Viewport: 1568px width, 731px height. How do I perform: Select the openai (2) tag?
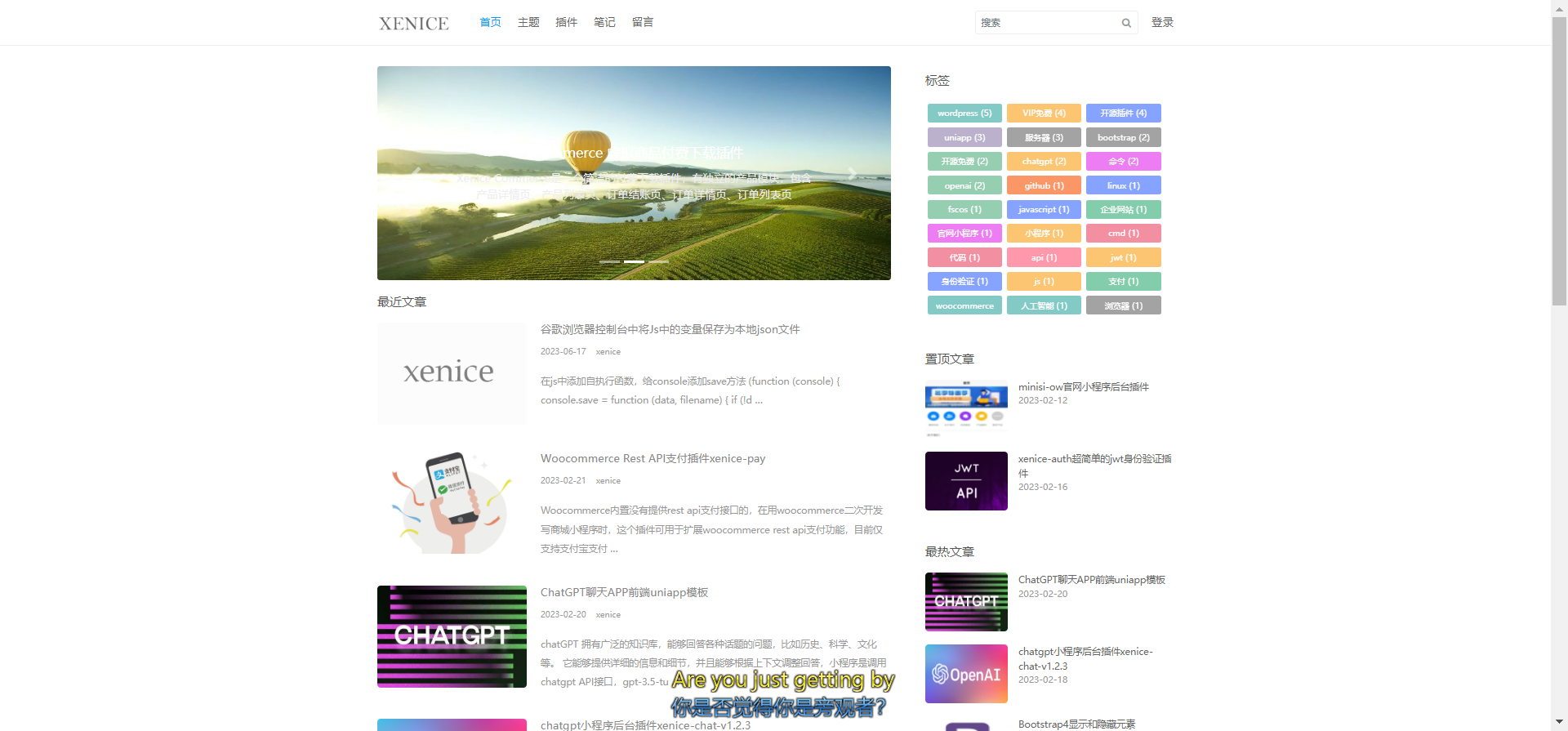pyautogui.click(x=964, y=185)
